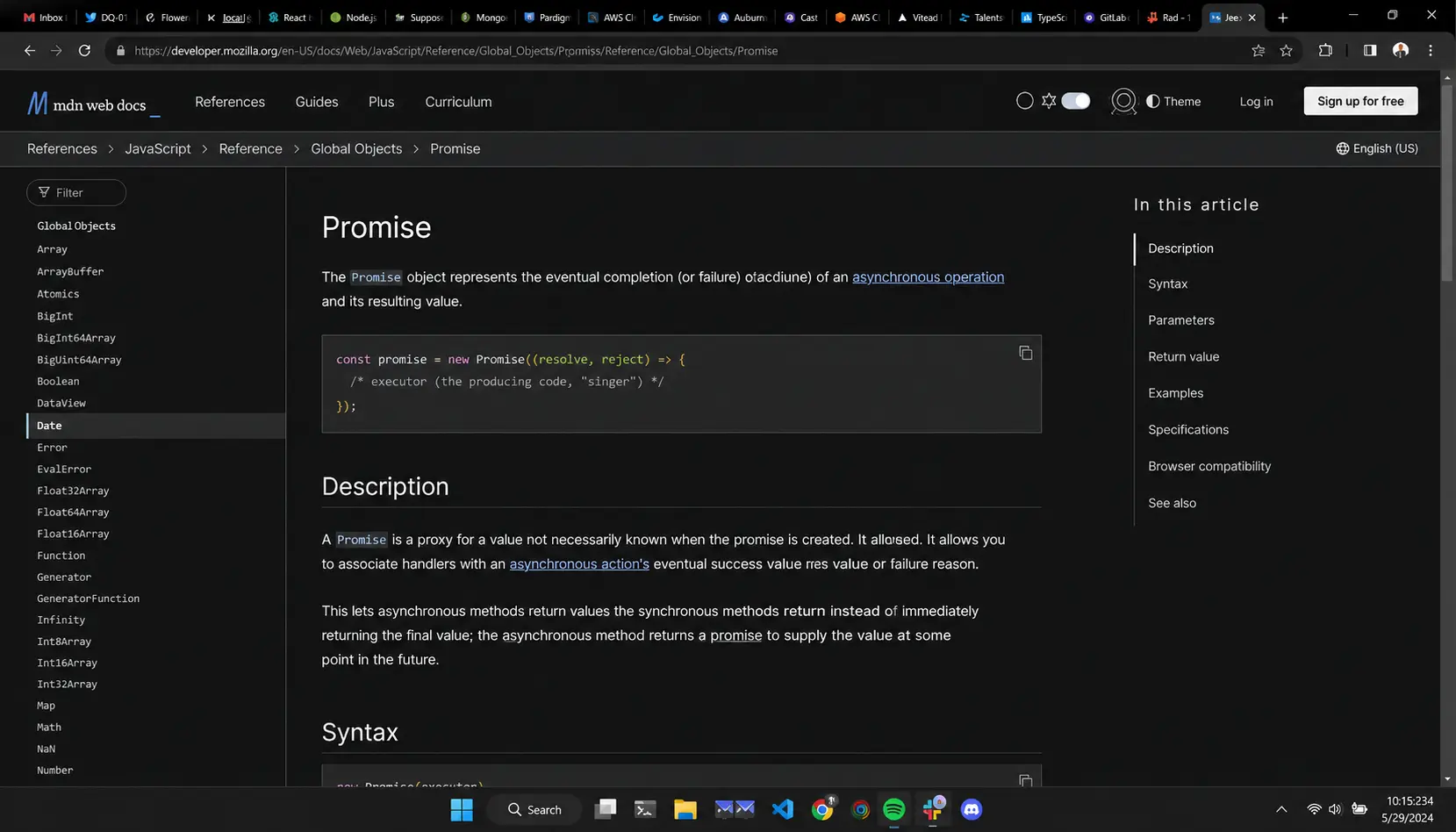Open the Chrome three-dot menu

pos(1431,51)
